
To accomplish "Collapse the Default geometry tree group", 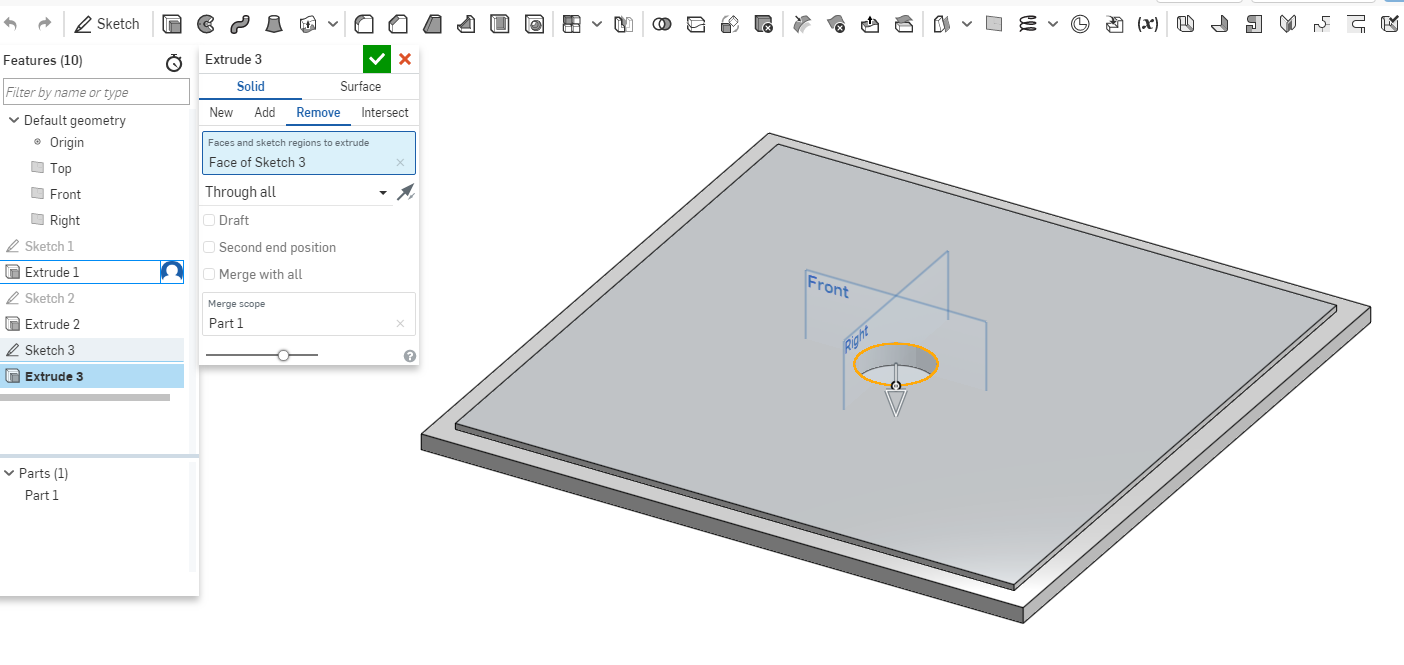I will (14, 120).
